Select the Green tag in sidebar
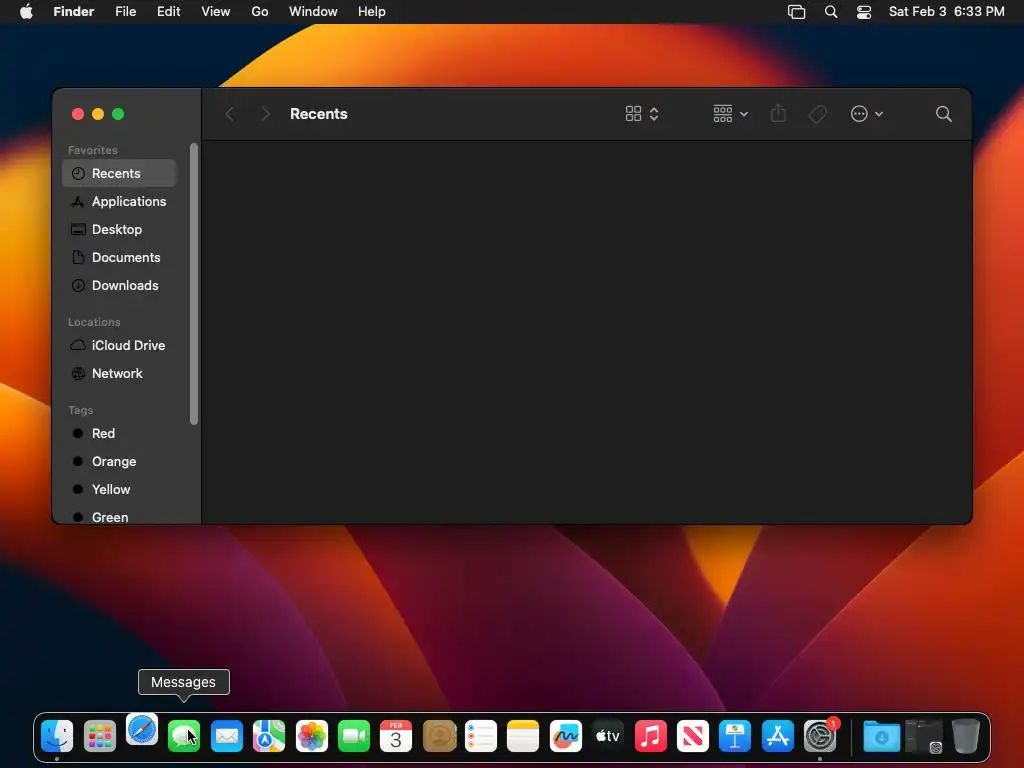 coord(119,517)
